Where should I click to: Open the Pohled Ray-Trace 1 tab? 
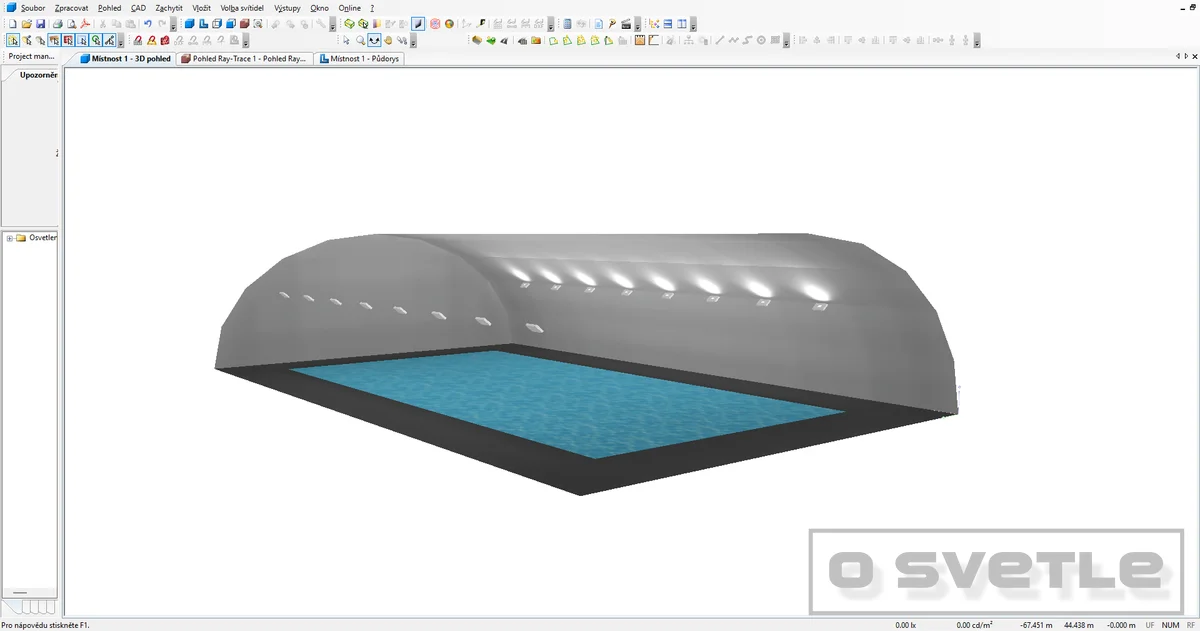coord(243,59)
